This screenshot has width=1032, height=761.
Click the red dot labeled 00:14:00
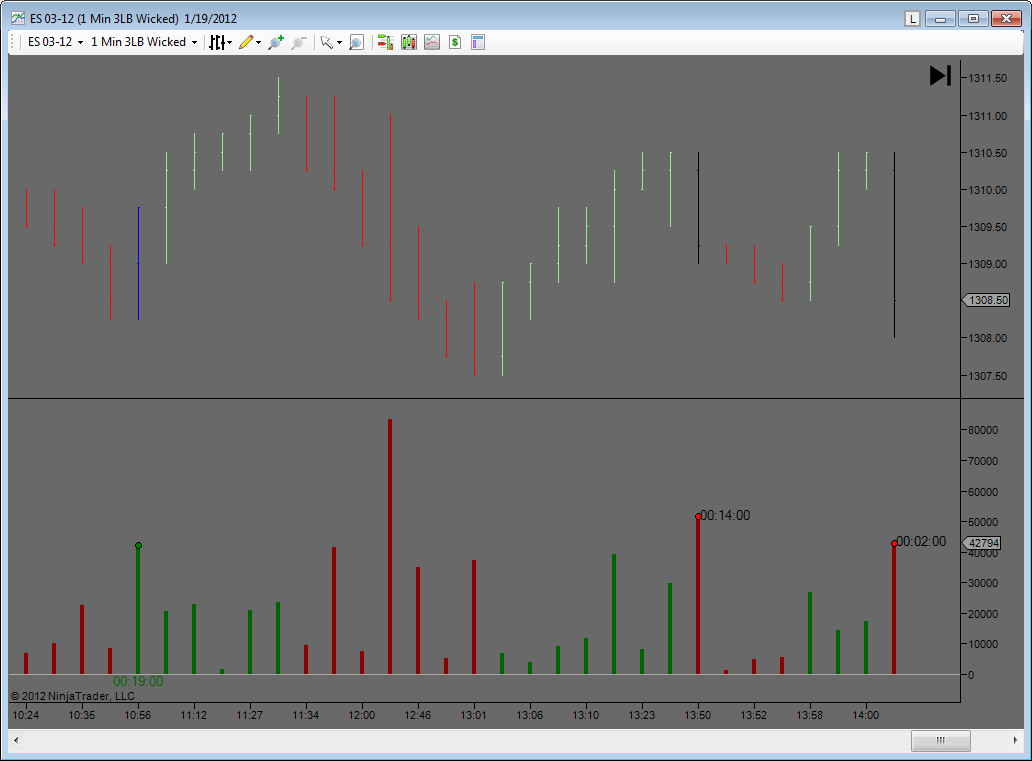(698, 517)
